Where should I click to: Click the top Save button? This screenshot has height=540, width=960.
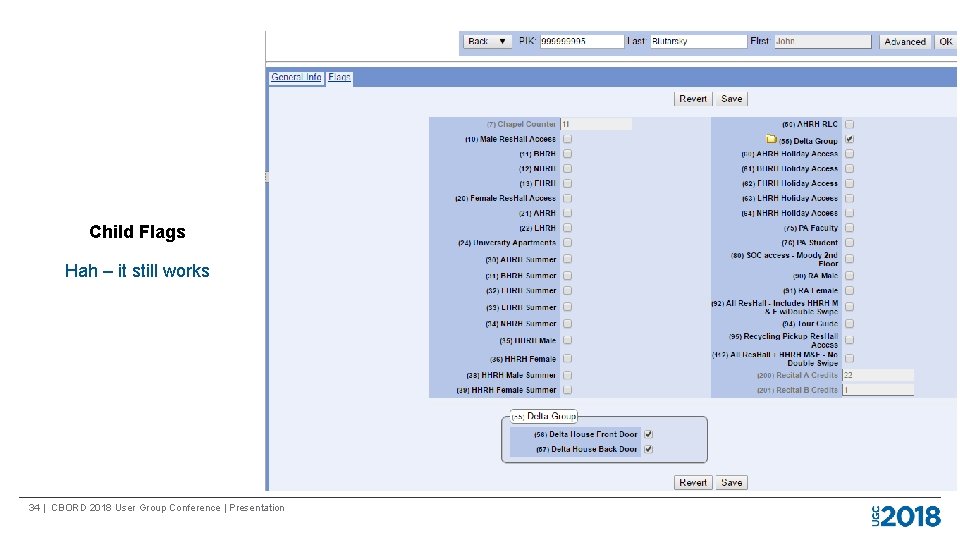(731, 99)
